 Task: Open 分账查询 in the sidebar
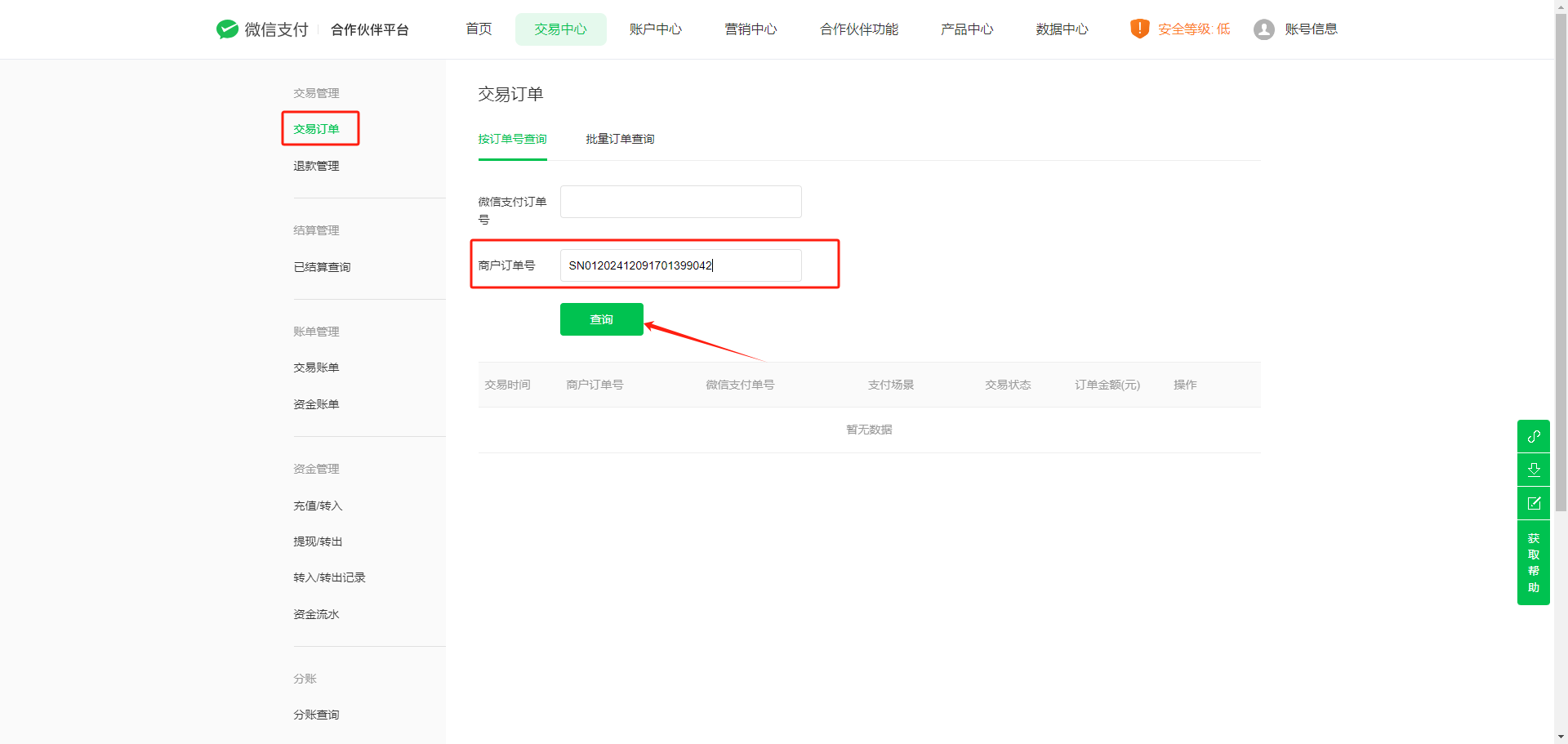[x=316, y=715]
